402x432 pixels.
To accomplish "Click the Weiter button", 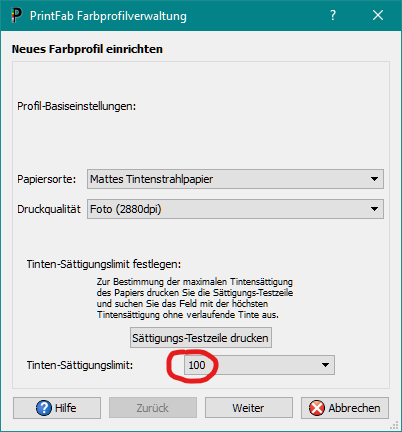I will pos(249,408).
